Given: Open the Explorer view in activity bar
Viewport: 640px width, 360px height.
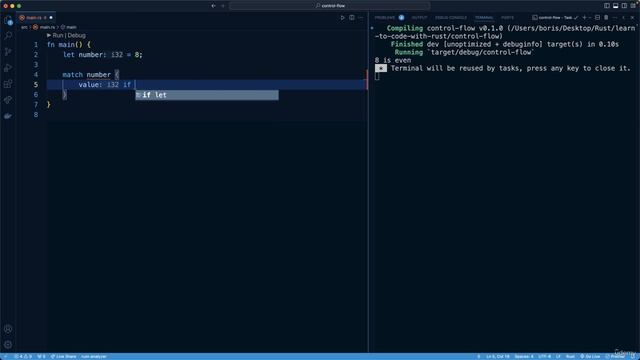Looking at the screenshot, I should pyautogui.click(x=8, y=20).
